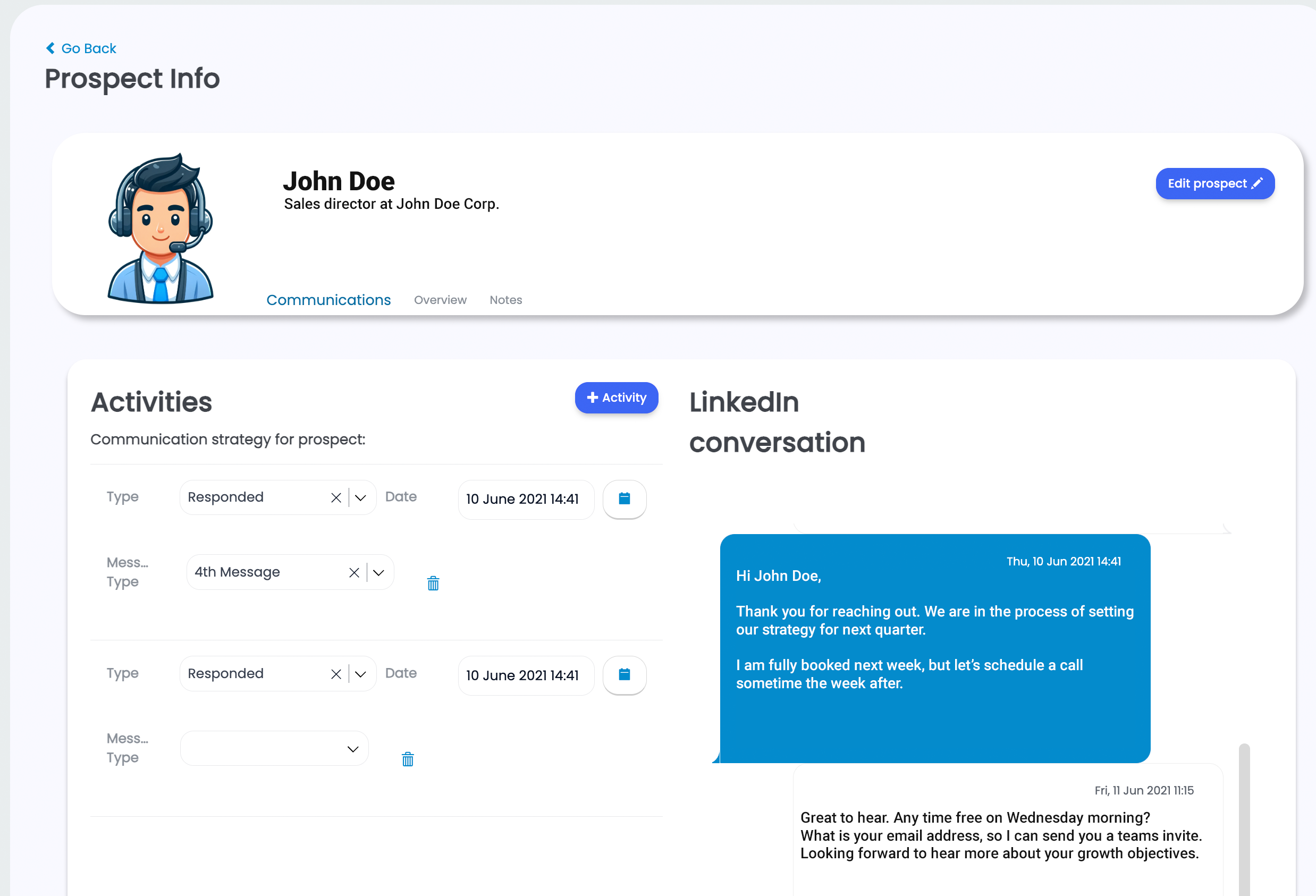Switch to the Notes tab

[505, 300]
